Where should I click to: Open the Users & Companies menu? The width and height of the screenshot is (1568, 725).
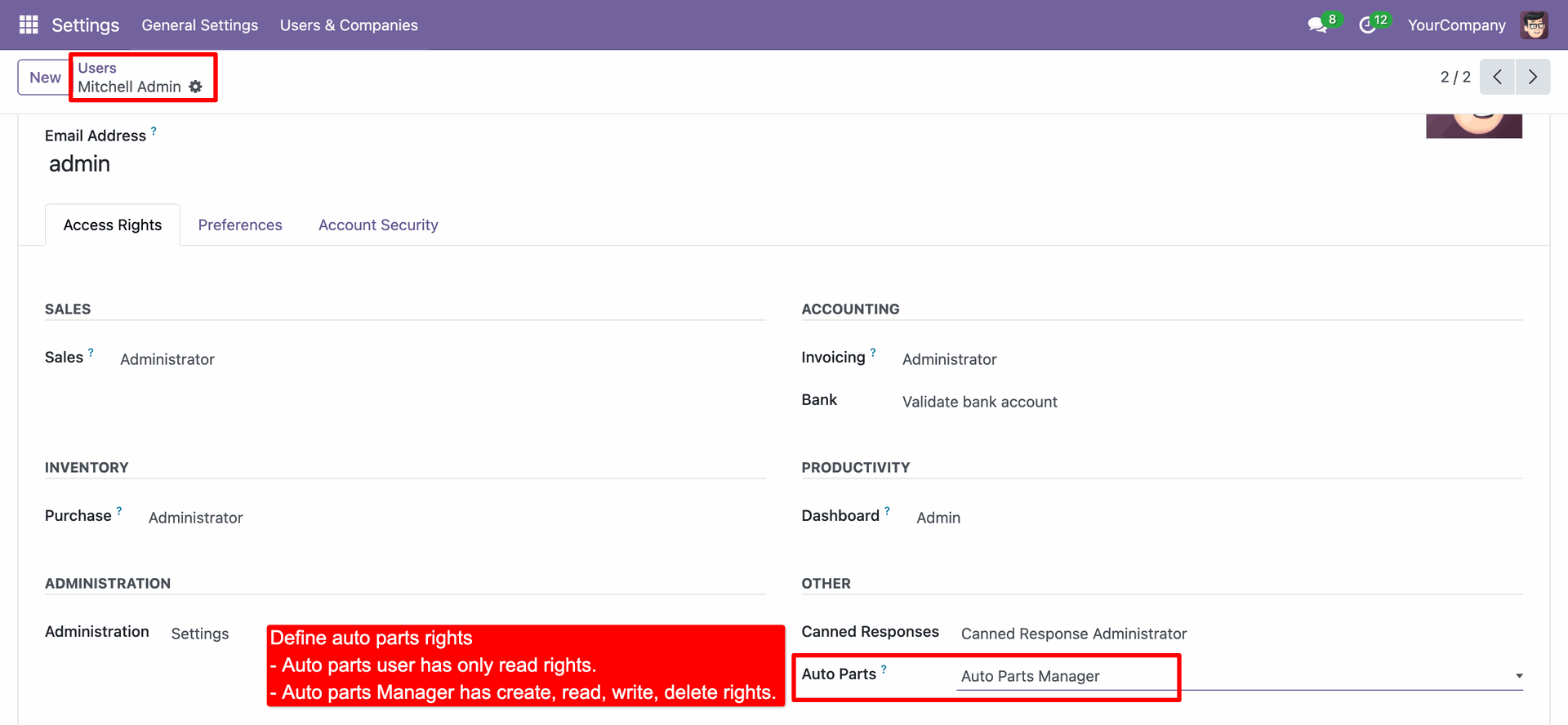349,25
